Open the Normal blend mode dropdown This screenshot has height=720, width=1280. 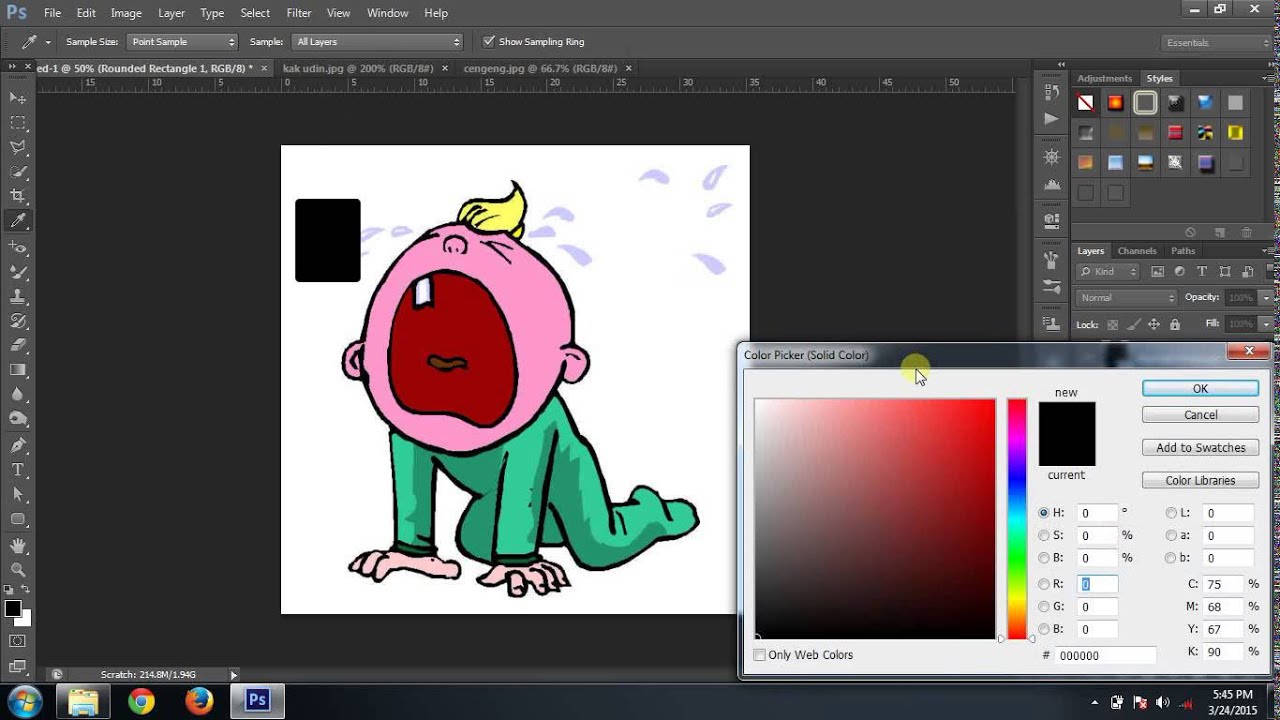click(x=1127, y=297)
